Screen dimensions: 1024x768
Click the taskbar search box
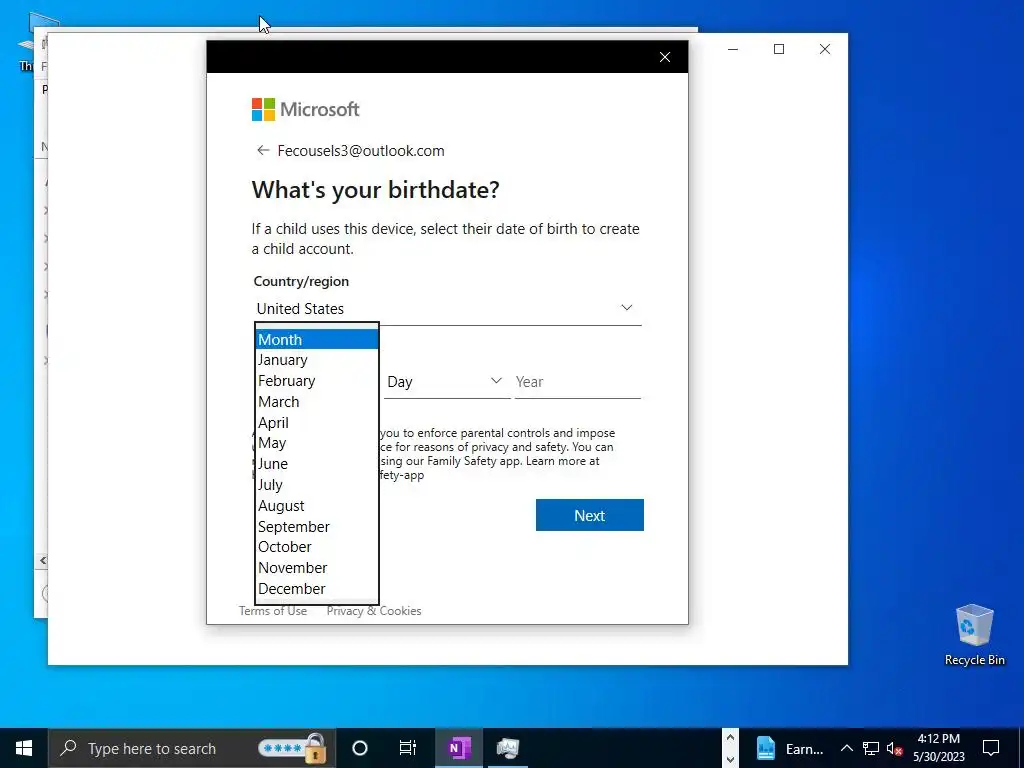tap(191, 748)
